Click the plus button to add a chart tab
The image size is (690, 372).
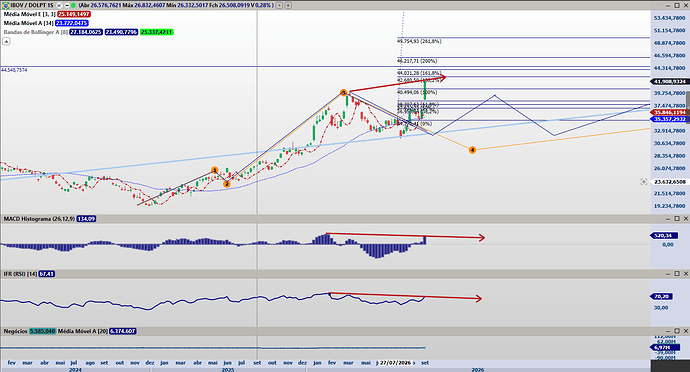[x=288, y=5]
